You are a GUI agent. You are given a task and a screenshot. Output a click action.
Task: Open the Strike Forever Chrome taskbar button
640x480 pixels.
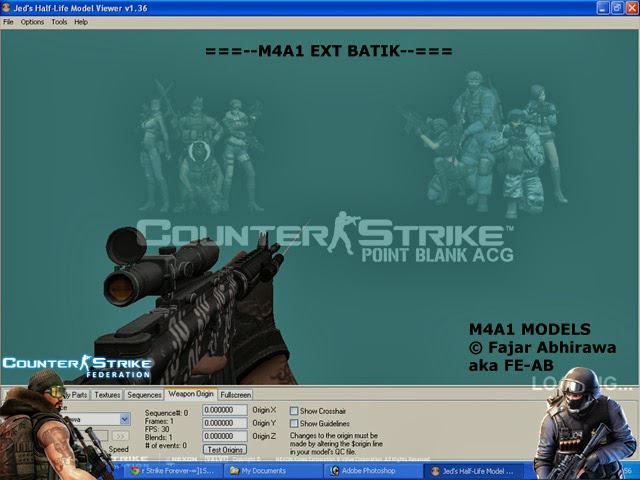coord(172,471)
